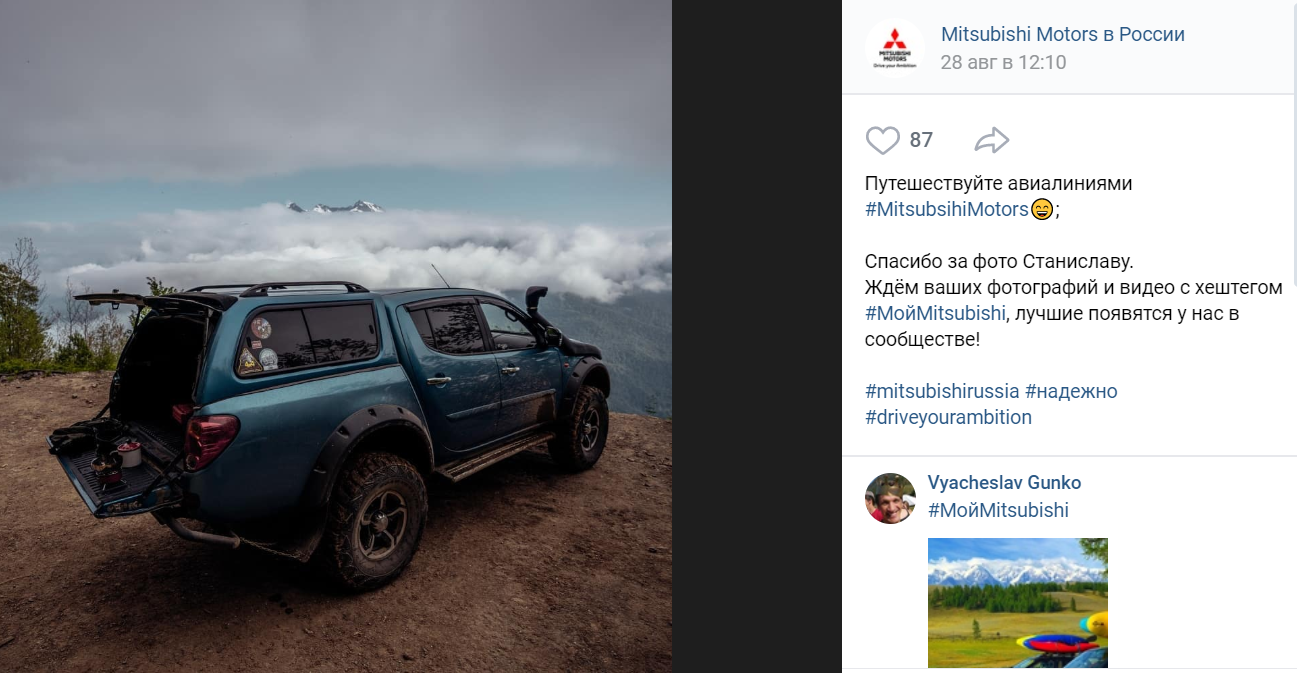
Task: Click the grinning emoji in the post text
Action: pos(1042,209)
